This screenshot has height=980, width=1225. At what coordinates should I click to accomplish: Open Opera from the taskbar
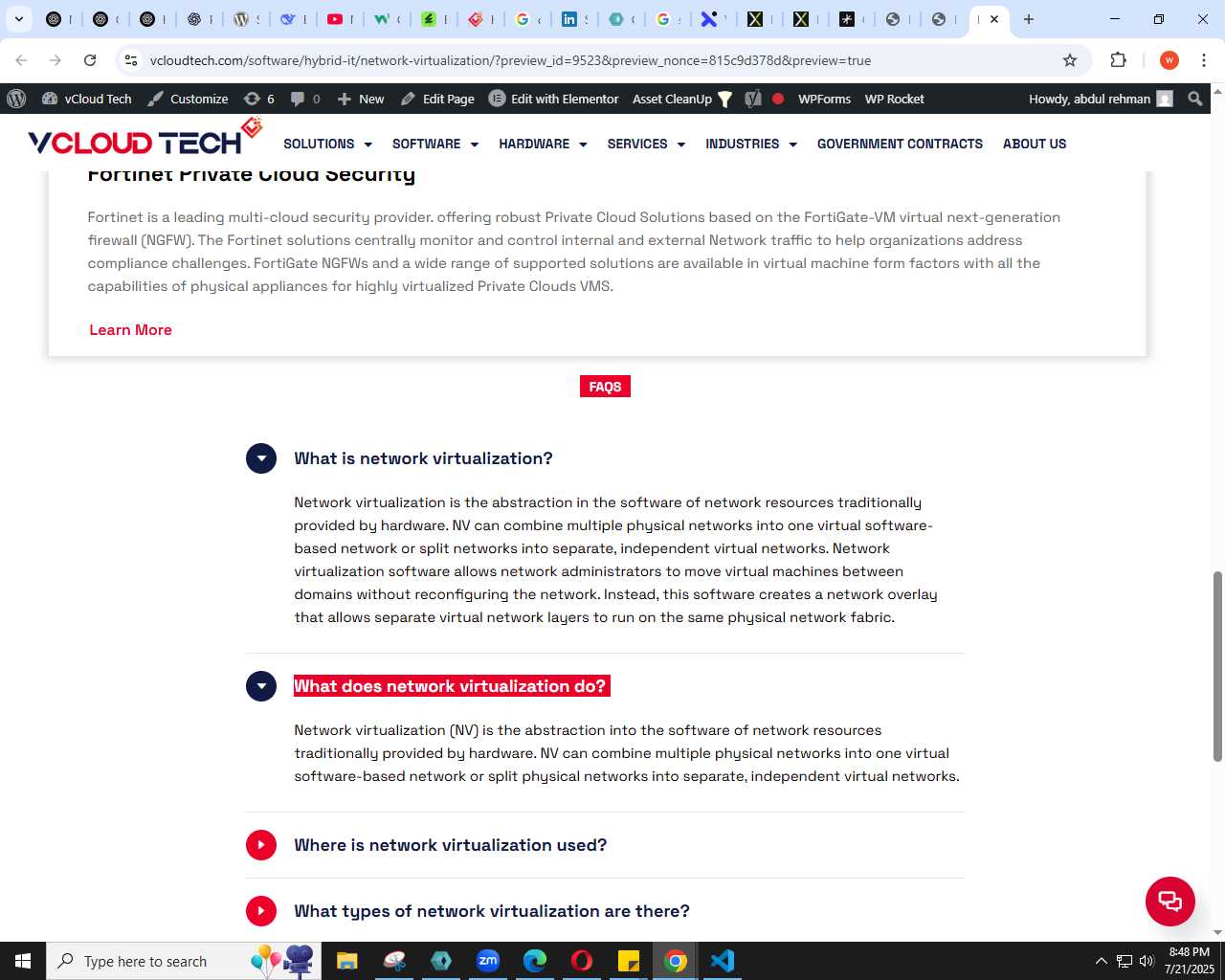click(582, 961)
